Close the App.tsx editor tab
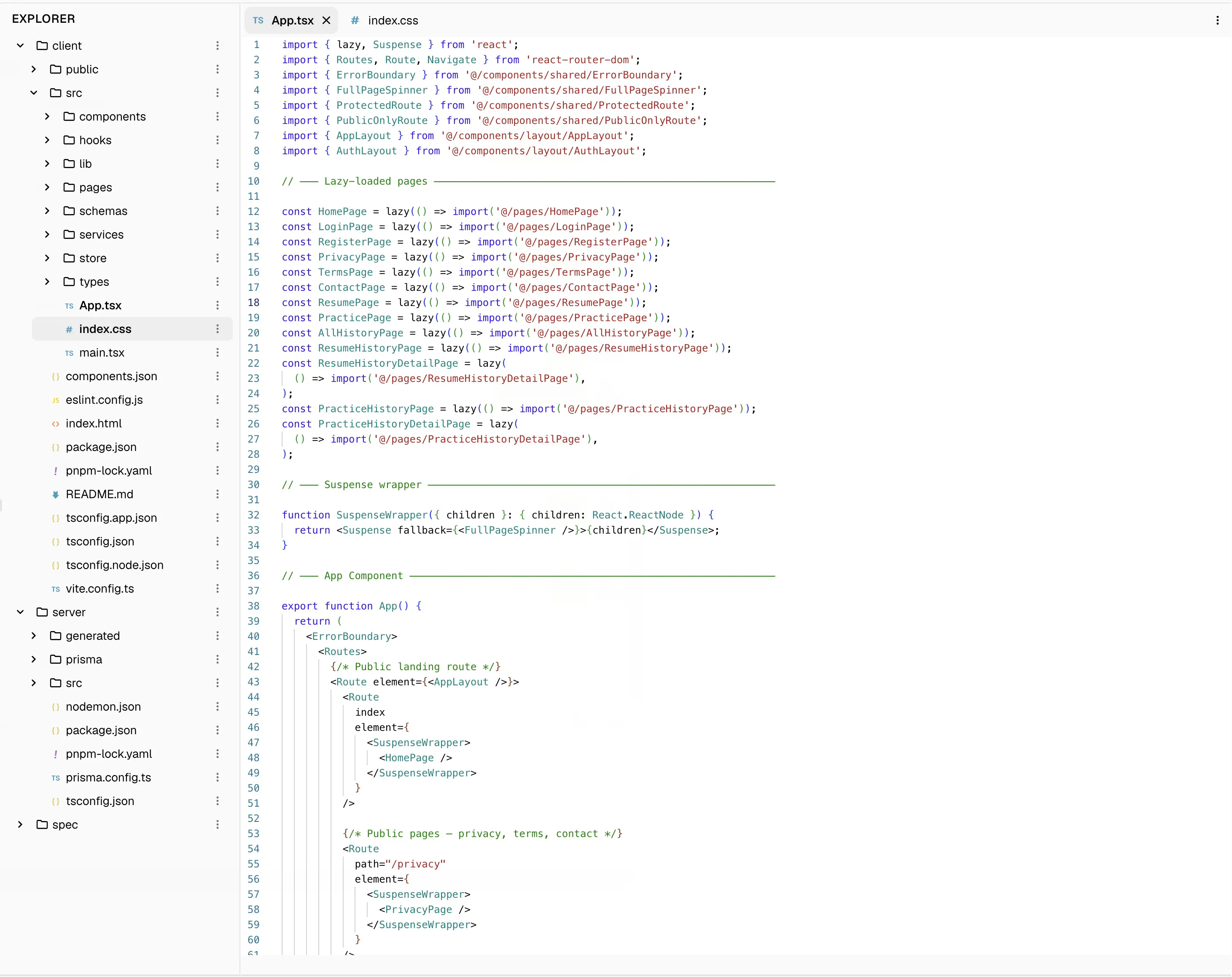The height and width of the screenshot is (977, 1232). point(326,21)
